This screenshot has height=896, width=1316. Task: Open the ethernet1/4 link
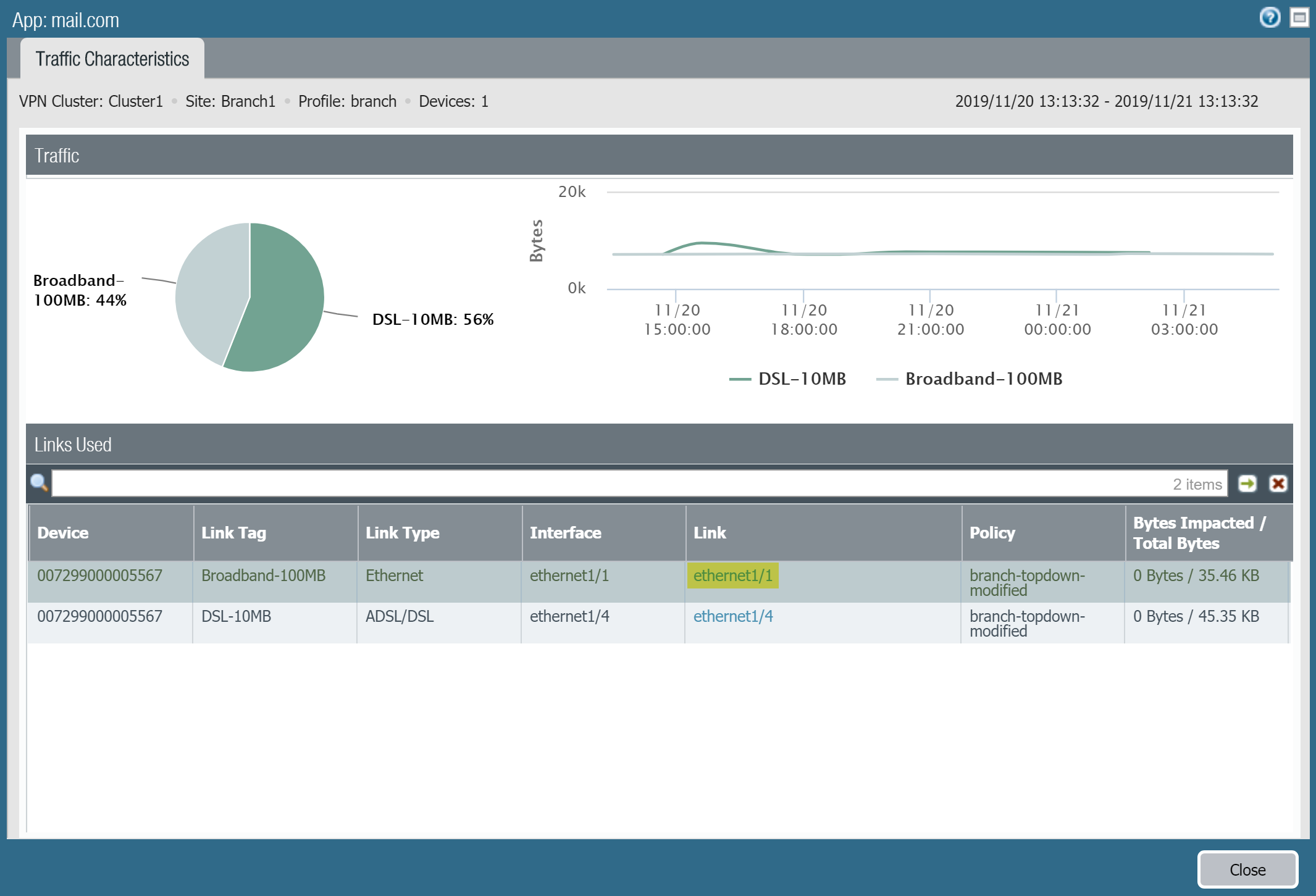tap(732, 616)
